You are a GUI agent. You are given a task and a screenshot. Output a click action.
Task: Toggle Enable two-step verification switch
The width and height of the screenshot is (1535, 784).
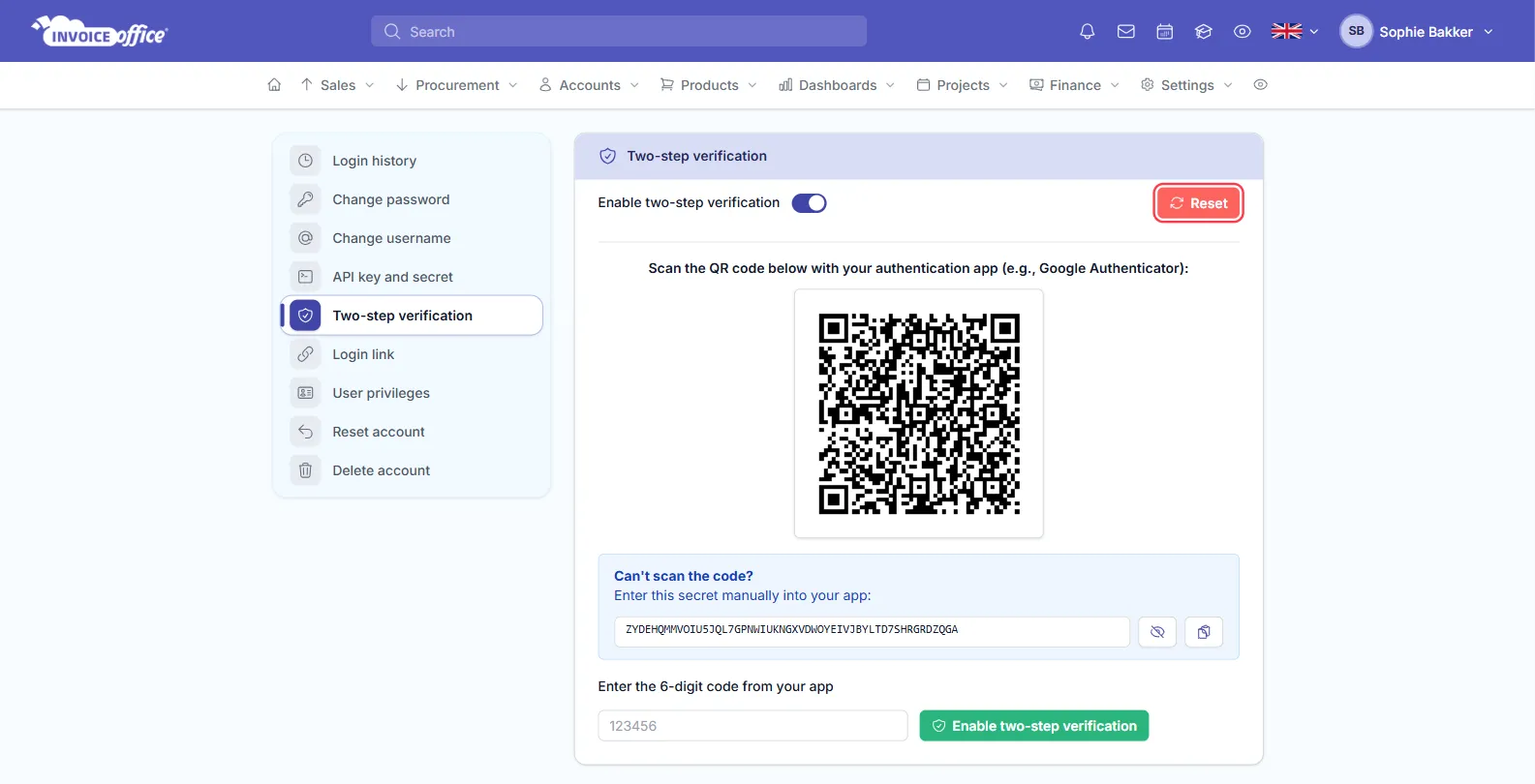810,203
